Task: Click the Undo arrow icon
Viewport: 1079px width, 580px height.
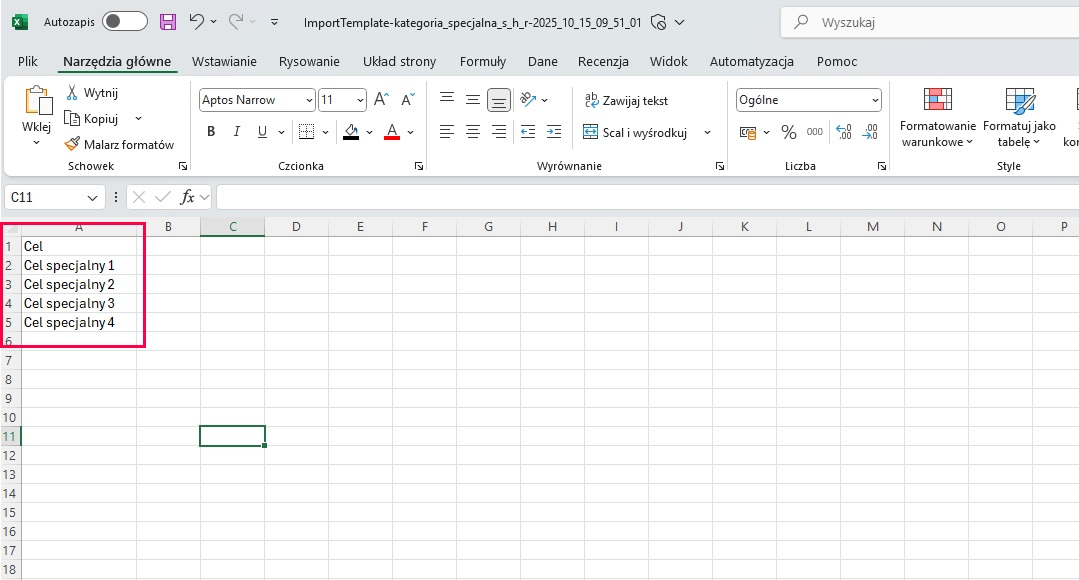Action: [x=197, y=22]
